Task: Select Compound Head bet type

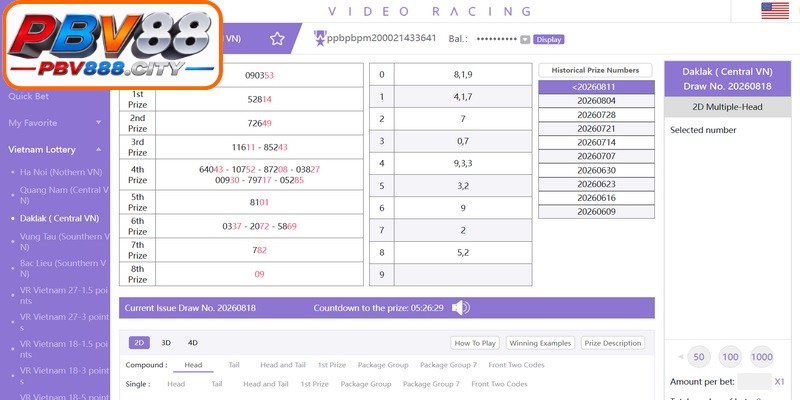Action: (x=193, y=365)
